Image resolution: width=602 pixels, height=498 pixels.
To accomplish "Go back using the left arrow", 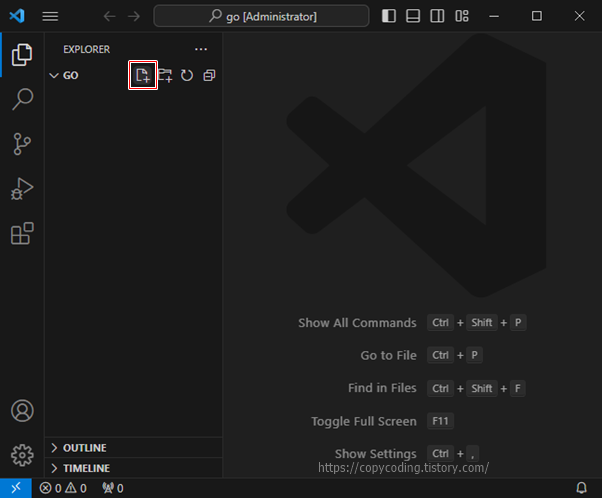I will click(x=109, y=16).
